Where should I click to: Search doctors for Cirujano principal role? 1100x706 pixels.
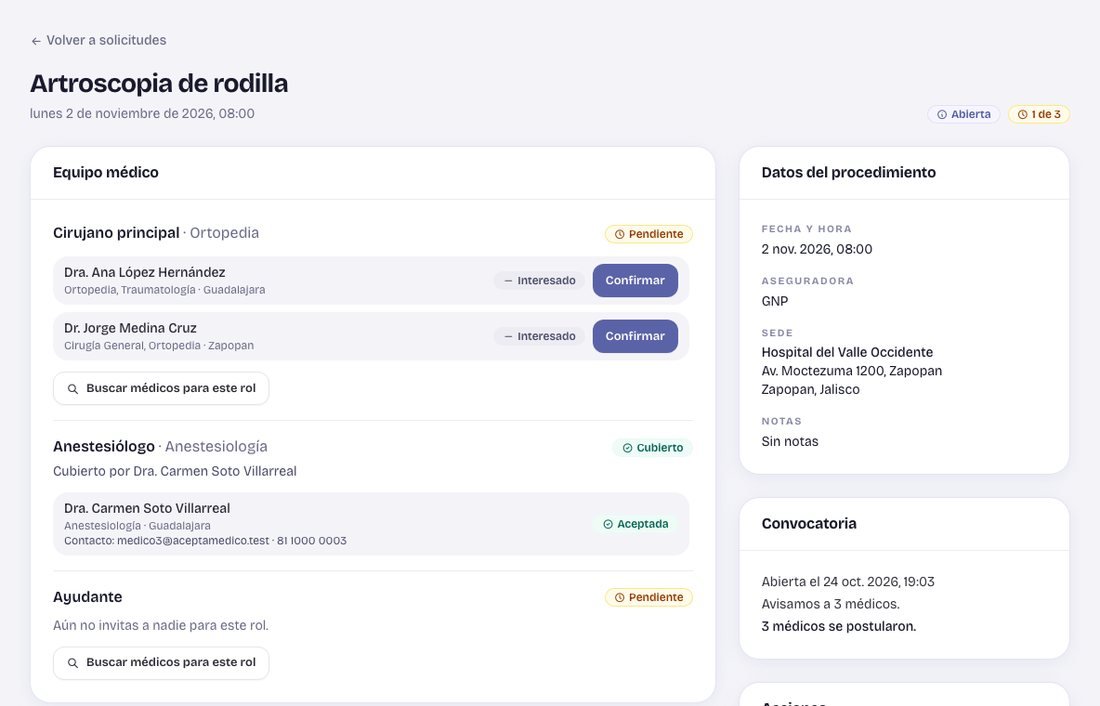point(161,388)
